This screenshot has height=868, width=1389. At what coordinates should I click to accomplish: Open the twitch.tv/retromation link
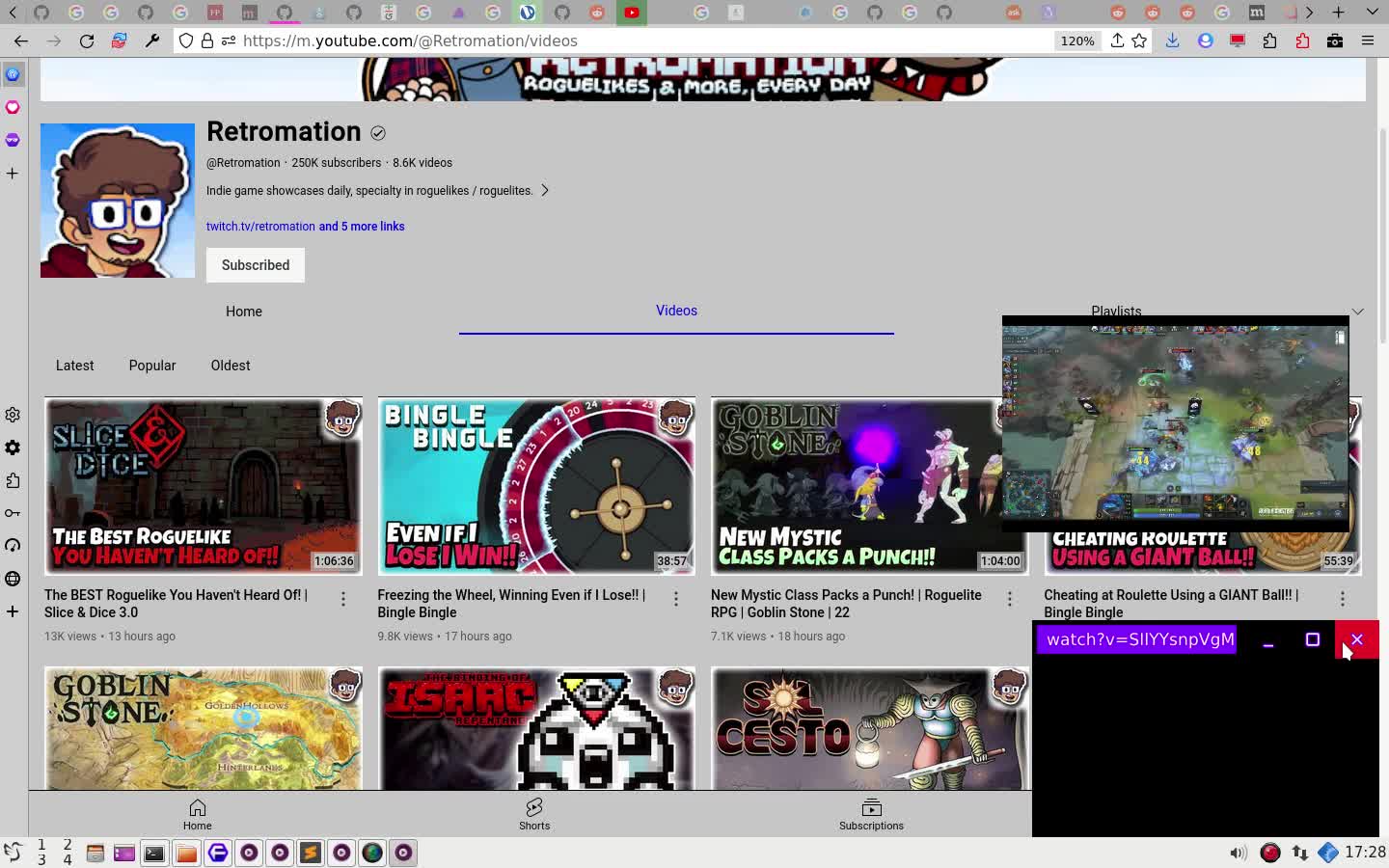coord(260,226)
